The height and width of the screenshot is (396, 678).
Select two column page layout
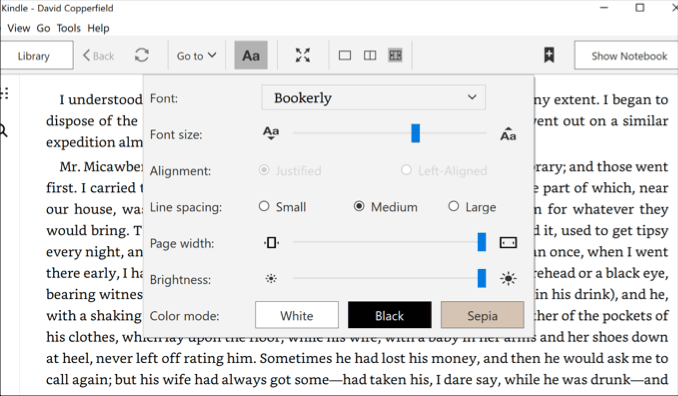point(370,55)
